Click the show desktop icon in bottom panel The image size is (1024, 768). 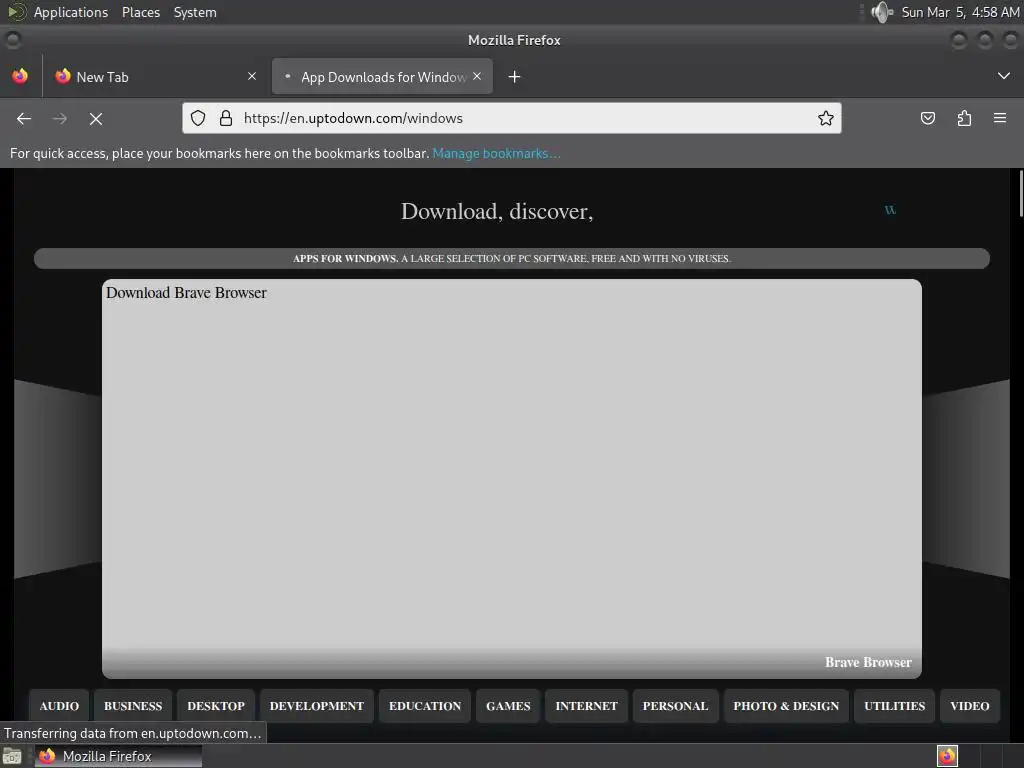12,756
